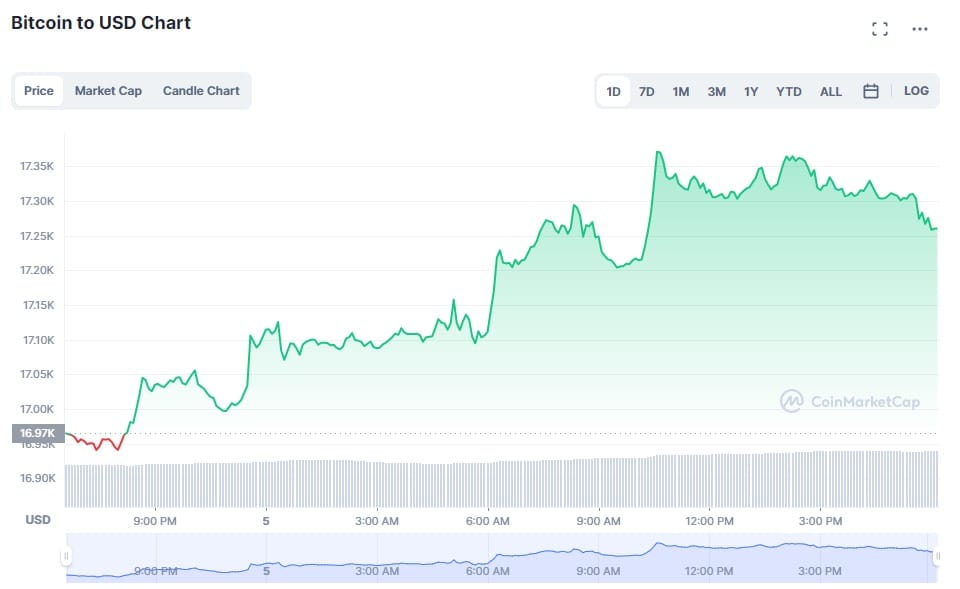This screenshot has width=960, height=589.
Task: Select the 1M time range
Action: (681, 91)
